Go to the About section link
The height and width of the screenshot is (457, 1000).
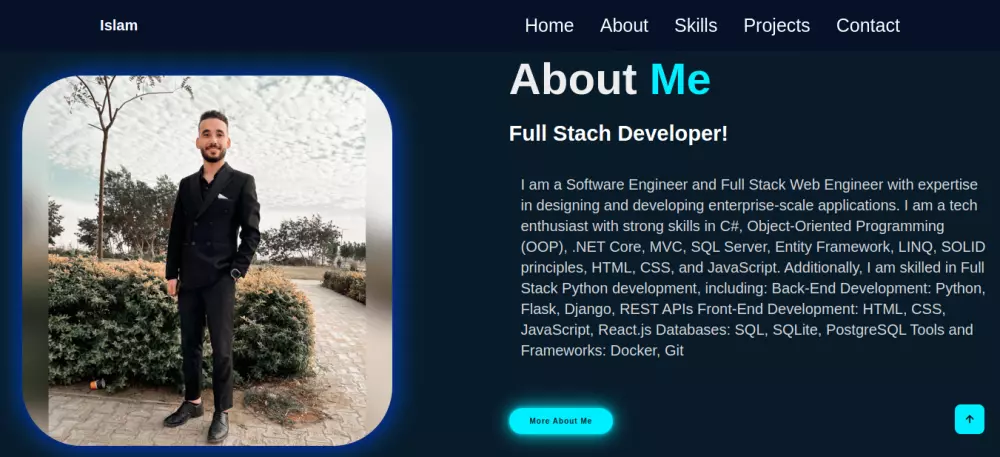(624, 25)
